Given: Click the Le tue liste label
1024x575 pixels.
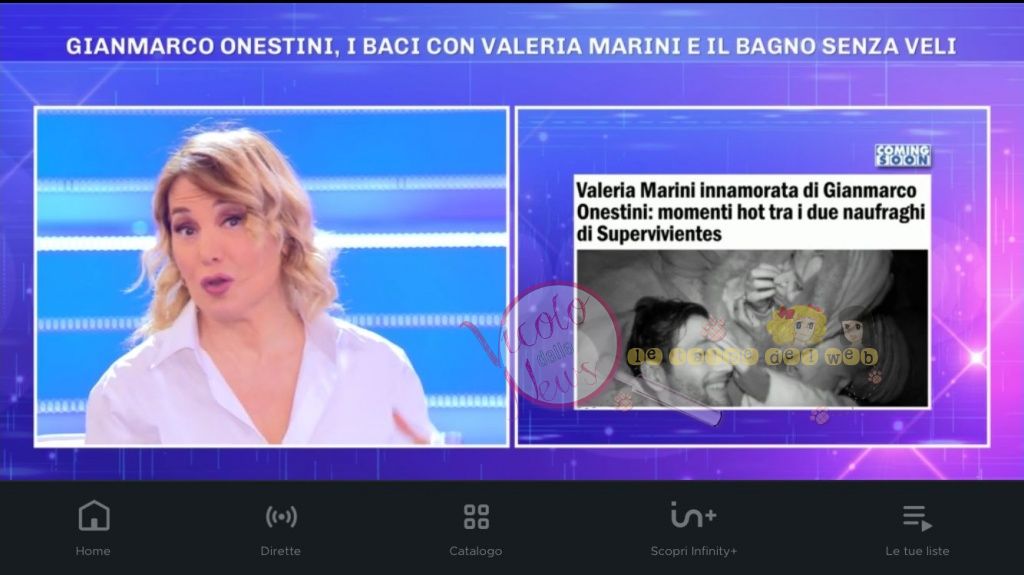Looking at the screenshot, I should (917, 551).
